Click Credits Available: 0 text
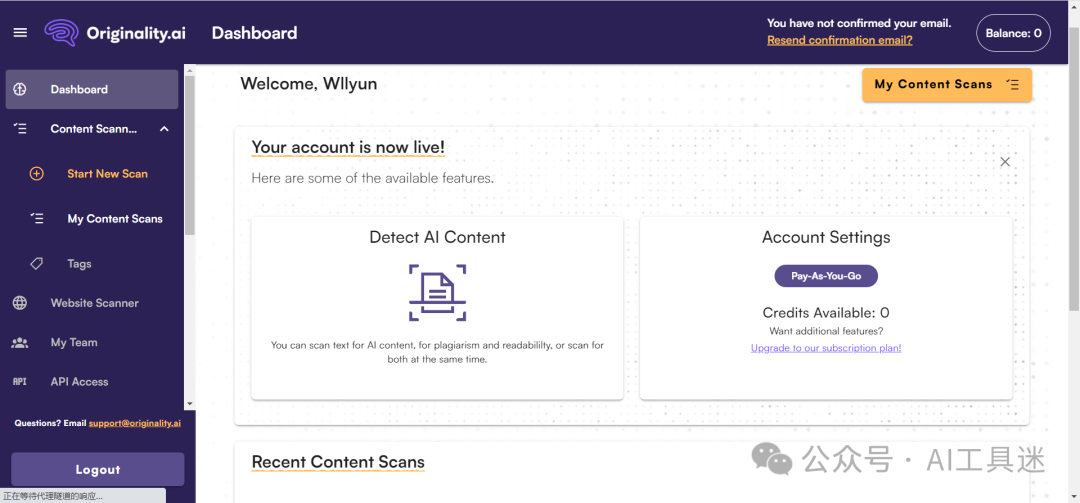 826,313
